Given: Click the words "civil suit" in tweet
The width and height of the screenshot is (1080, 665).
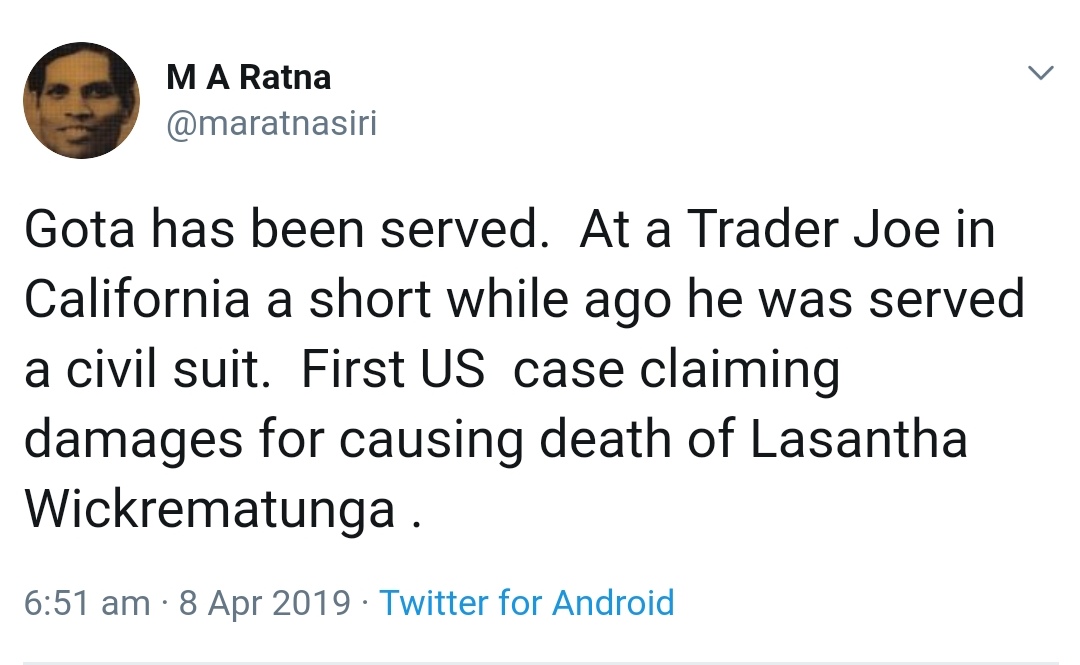Looking at the screenshot, I should click(181, 371).
